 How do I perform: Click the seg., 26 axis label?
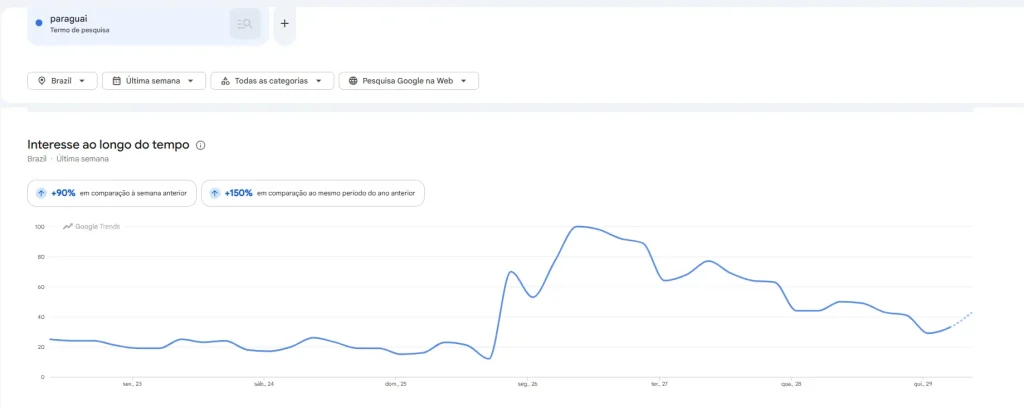[529, 384]
